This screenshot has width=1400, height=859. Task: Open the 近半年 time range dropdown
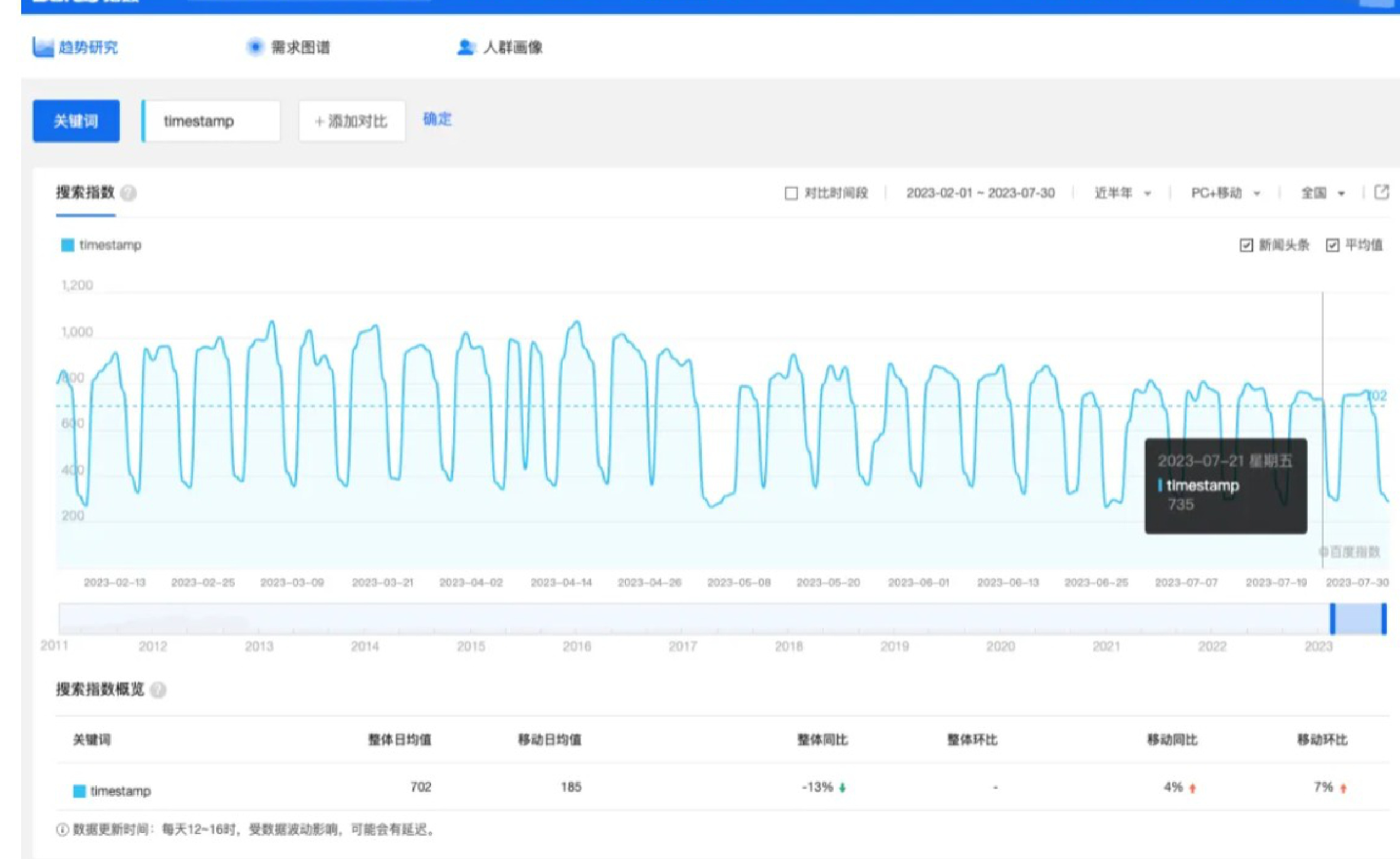click(1121, 193)
